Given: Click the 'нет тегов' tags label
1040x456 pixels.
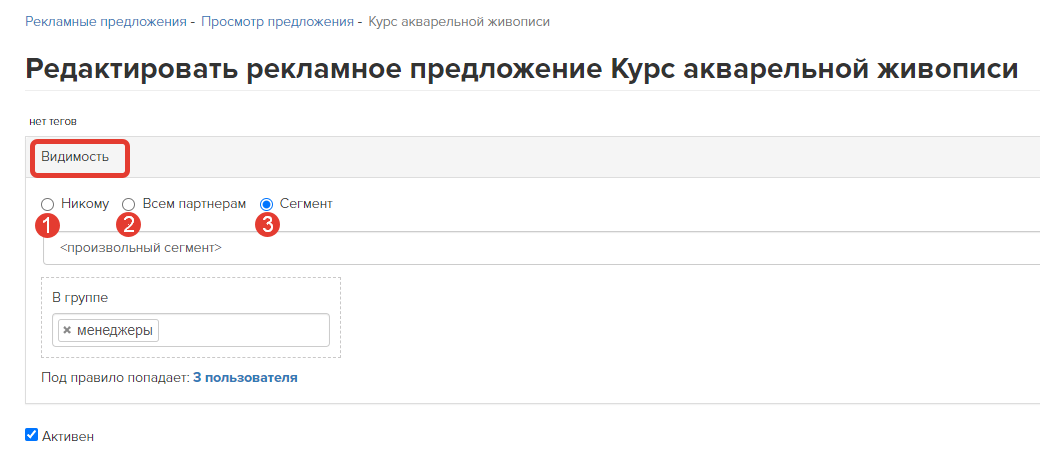Looking at the screenshot, I should (53, 122).
